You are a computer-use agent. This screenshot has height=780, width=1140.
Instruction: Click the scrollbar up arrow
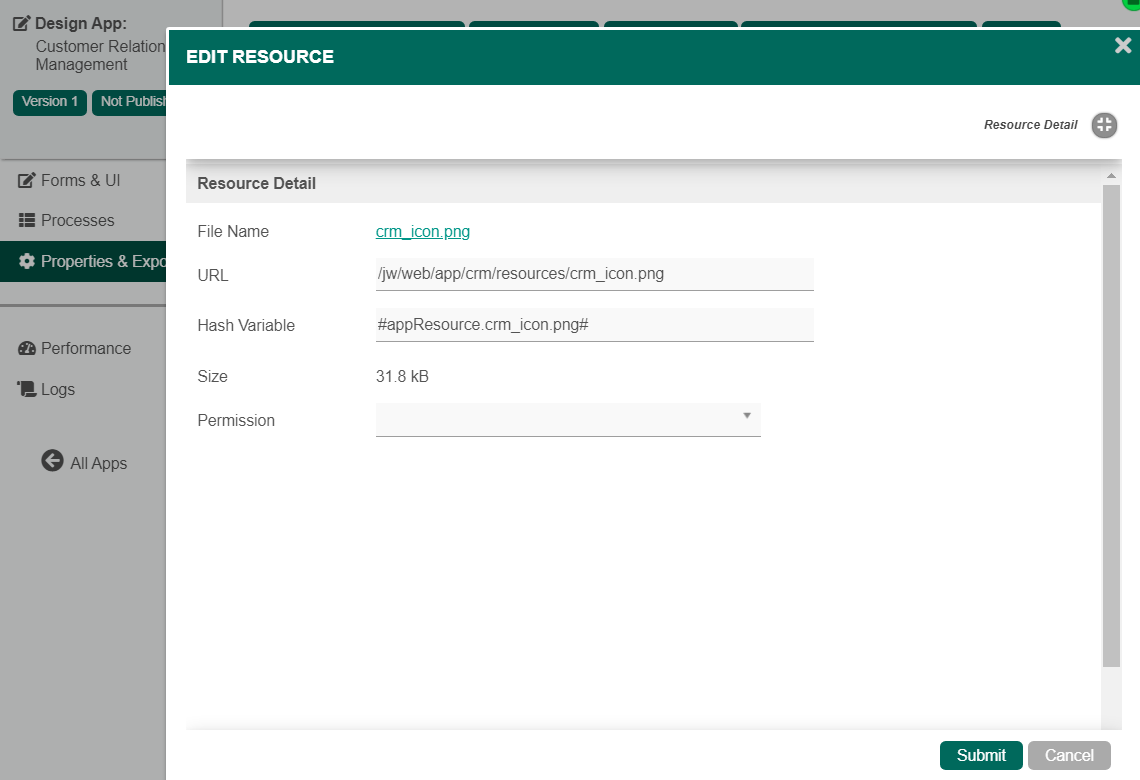tap(1111, 176)
